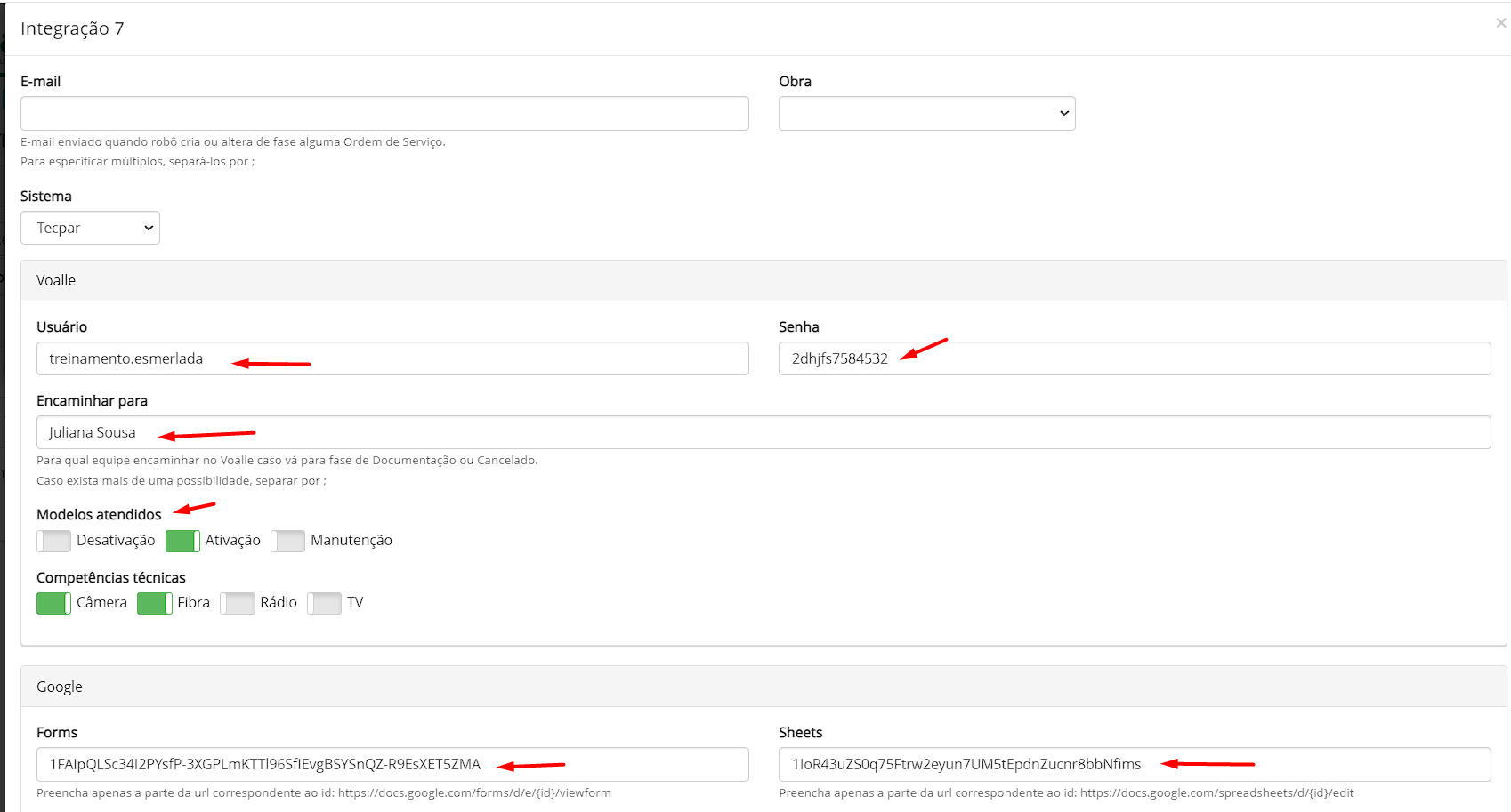This screenshot has height=812, width=1511.
Task: Focus the Encaminhar para field
Action: [763, 432]
